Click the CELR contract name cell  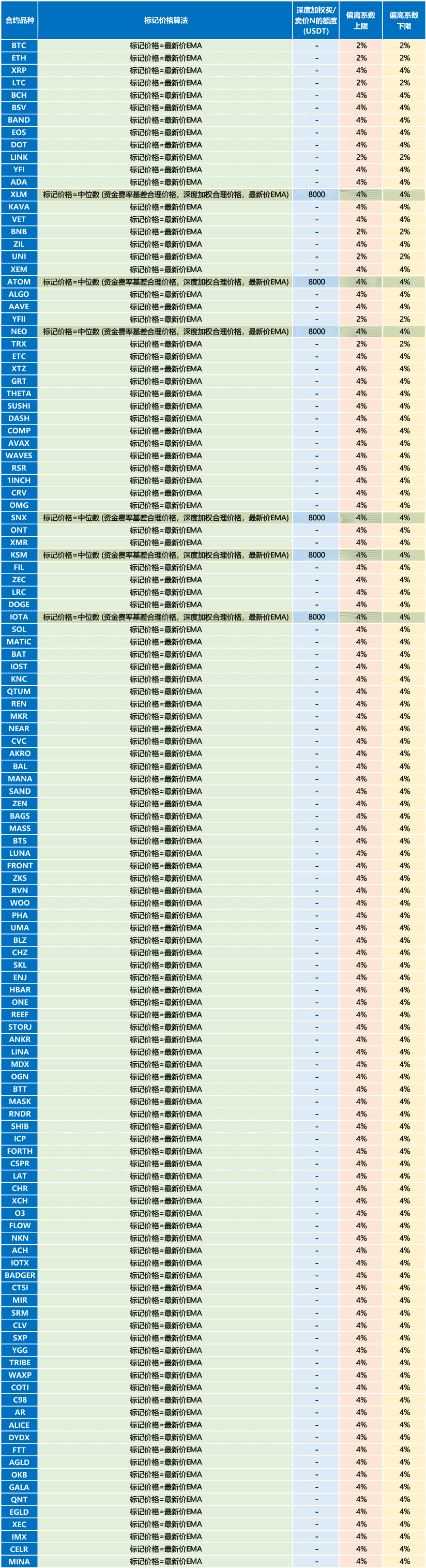coord(19,1549)
